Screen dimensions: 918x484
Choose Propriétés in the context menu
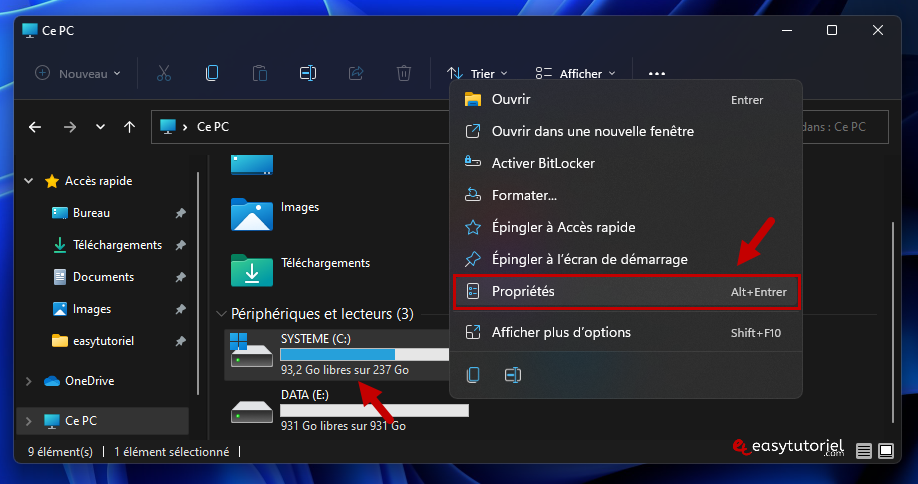[626, 291]
